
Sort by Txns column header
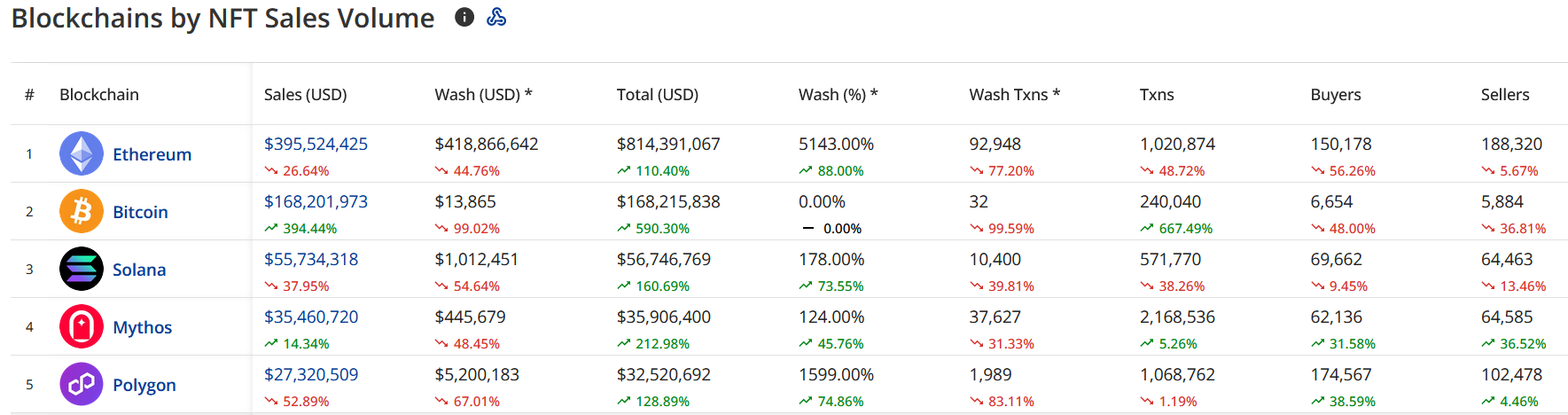point(1157,94)
